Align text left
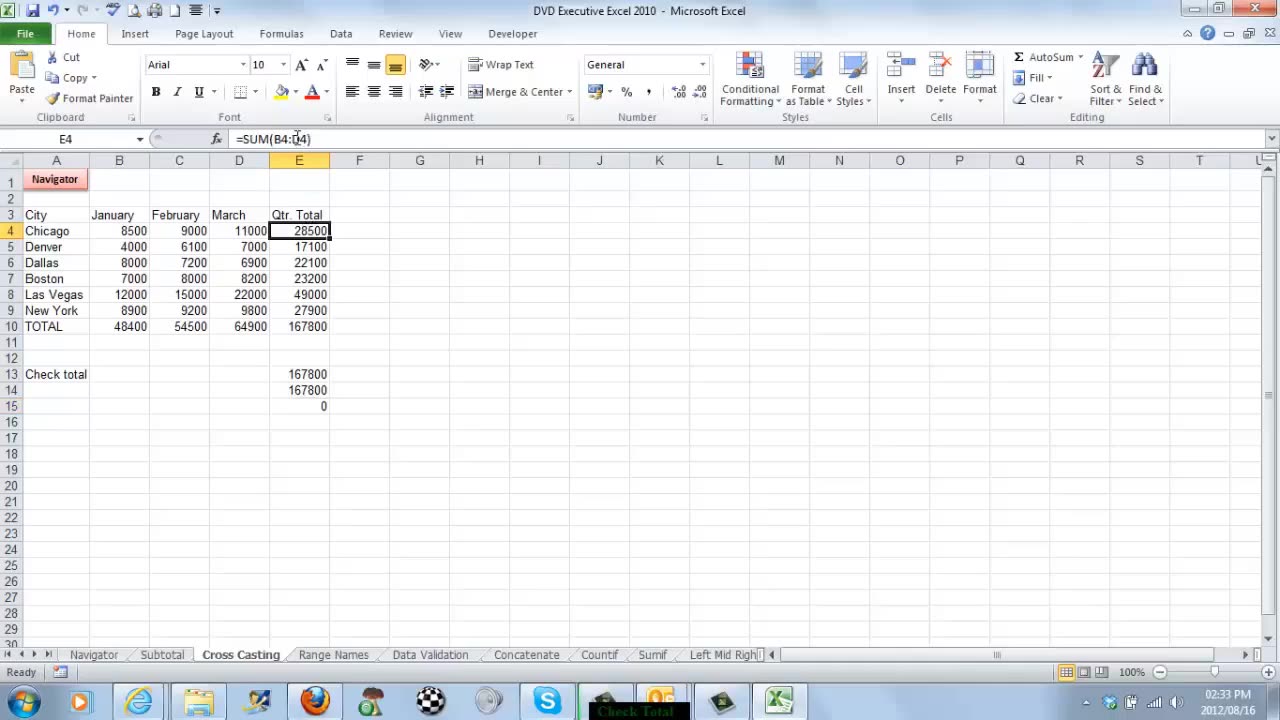The width and height of the screenshot is (1280, 720). pos(352,92)
